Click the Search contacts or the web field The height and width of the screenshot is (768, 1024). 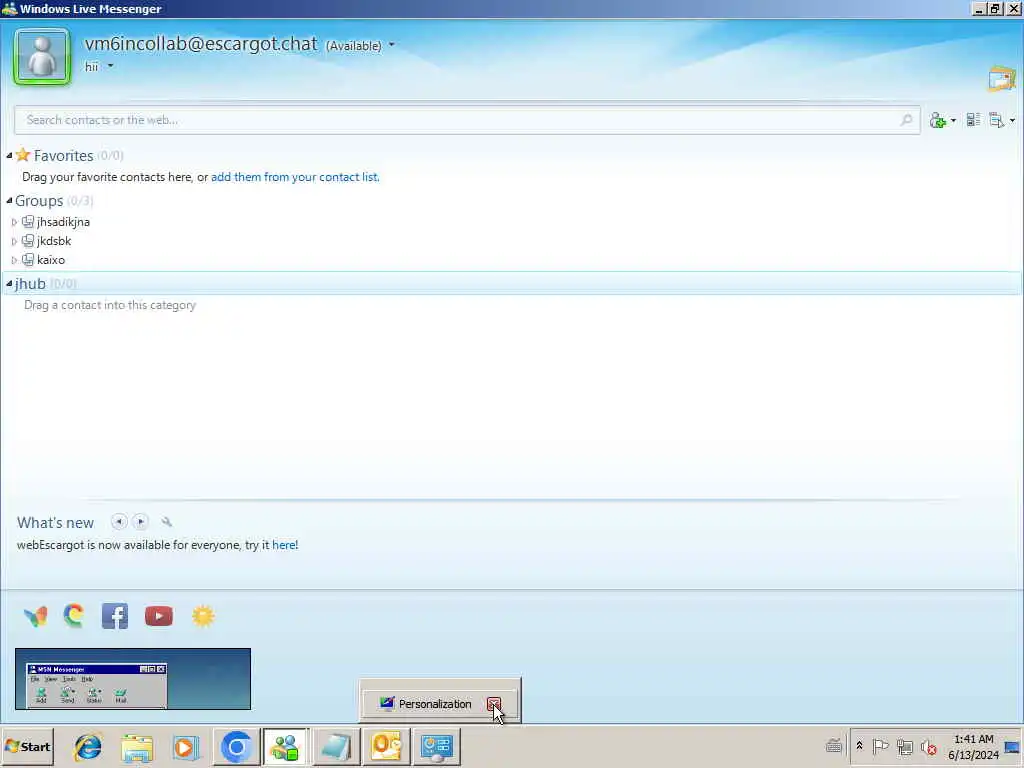point(467,120)
